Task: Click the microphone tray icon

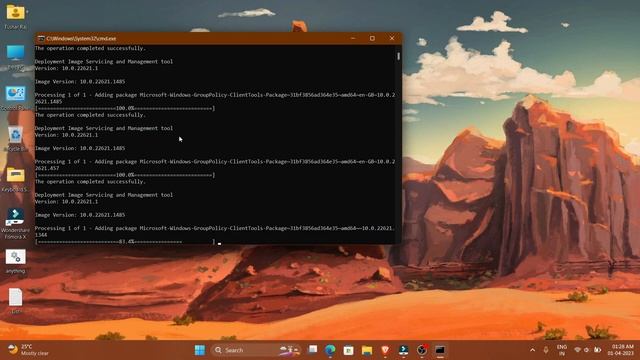Action: pos(546,350)
